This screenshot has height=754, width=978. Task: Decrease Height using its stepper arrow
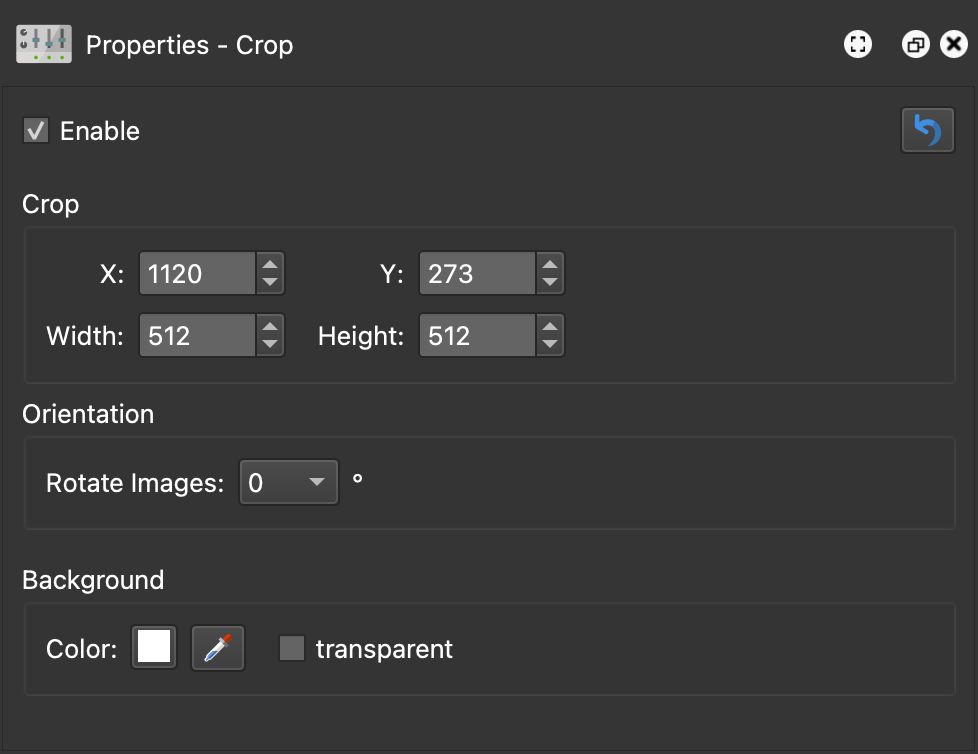point(549,343)
